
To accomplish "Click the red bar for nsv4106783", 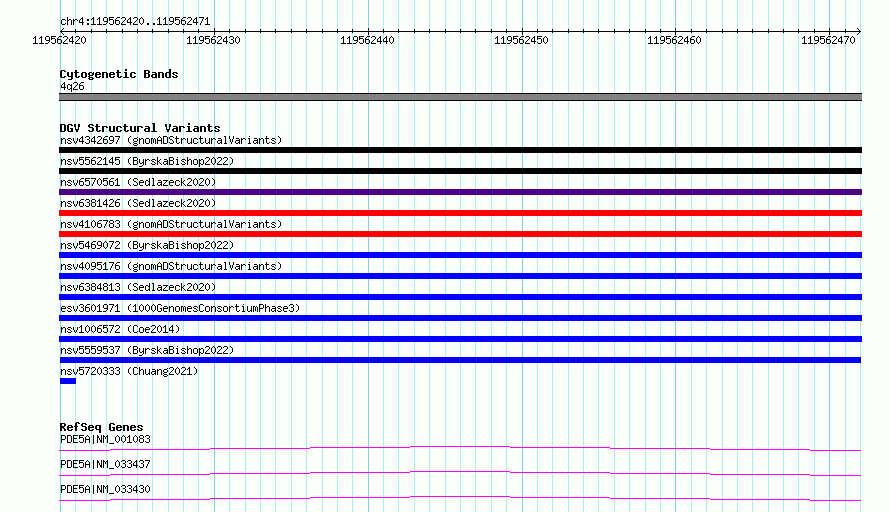I will [x=460, y=234].
